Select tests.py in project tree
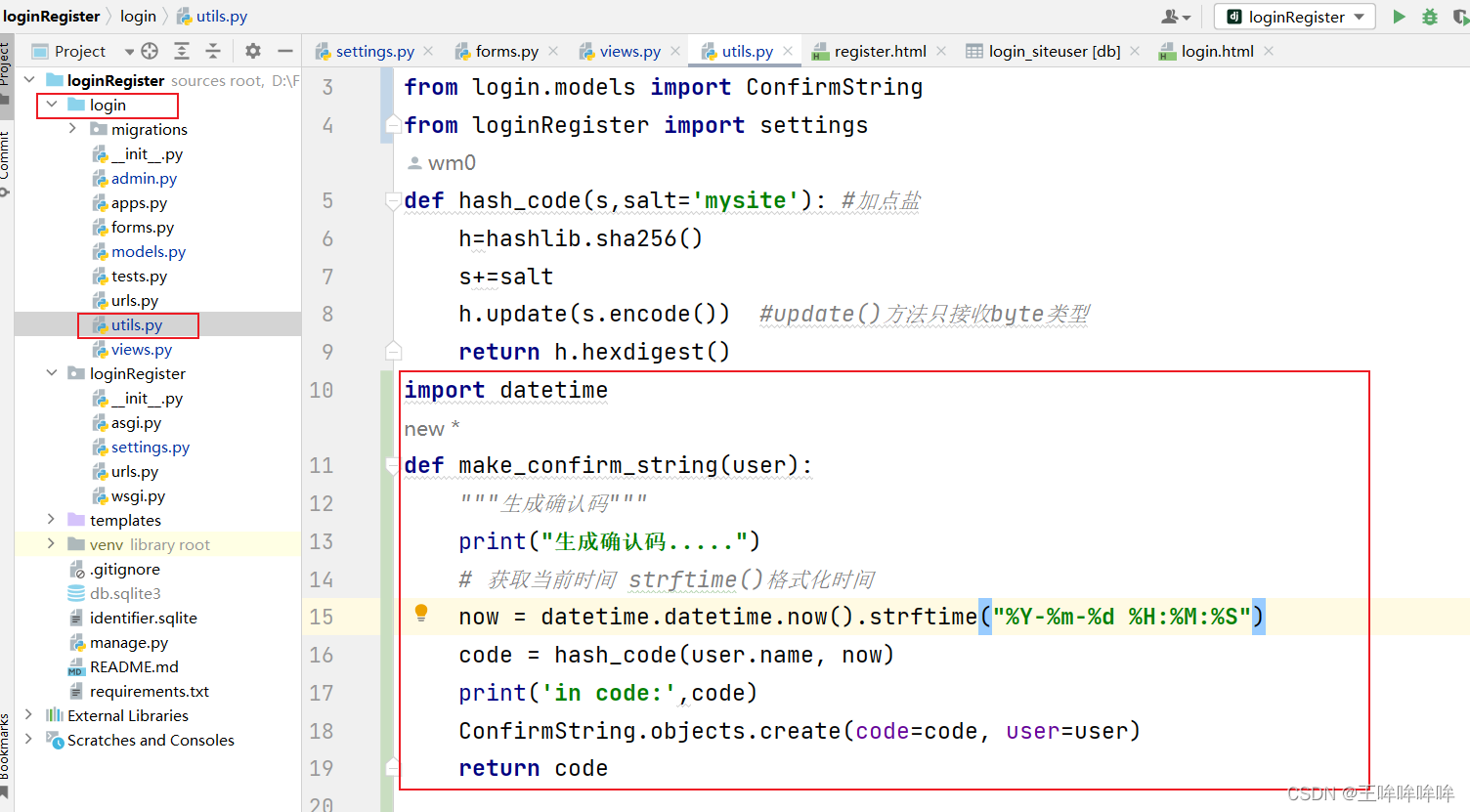The width and height of the screenshot is (1470, 812). click(139, 276)
